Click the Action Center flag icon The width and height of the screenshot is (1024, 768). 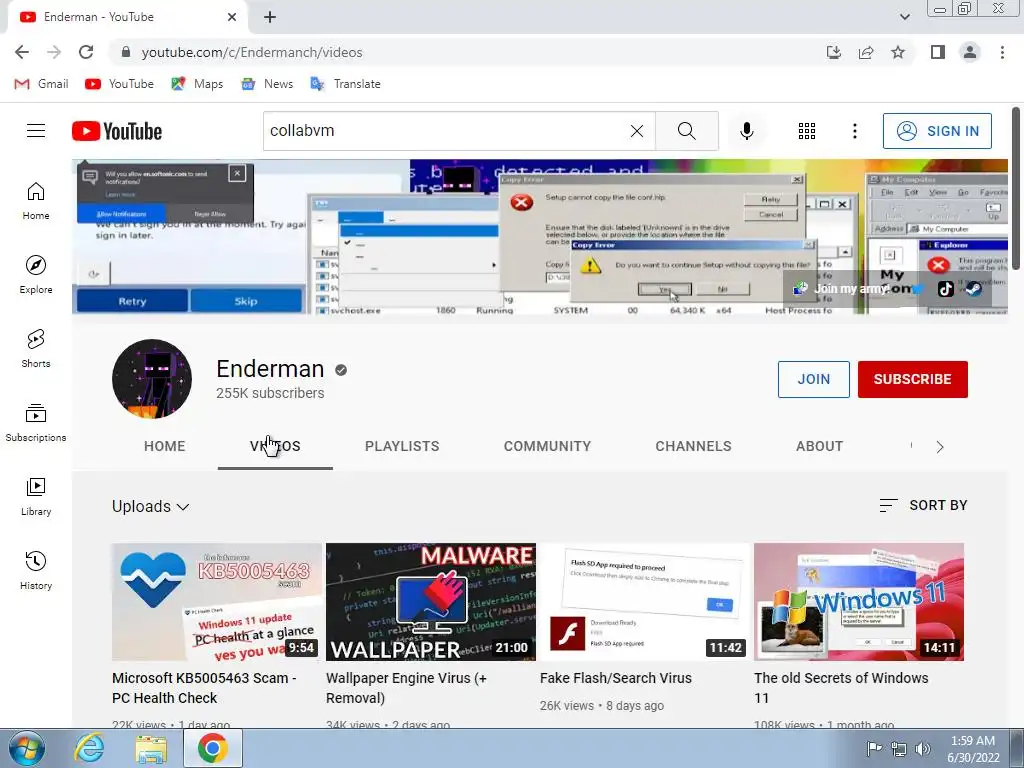point(874,748)
